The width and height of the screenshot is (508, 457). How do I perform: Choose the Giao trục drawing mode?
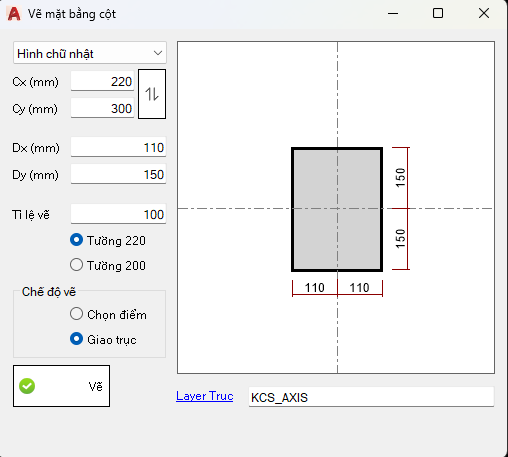pyautogui.click(x=76, y=339)
